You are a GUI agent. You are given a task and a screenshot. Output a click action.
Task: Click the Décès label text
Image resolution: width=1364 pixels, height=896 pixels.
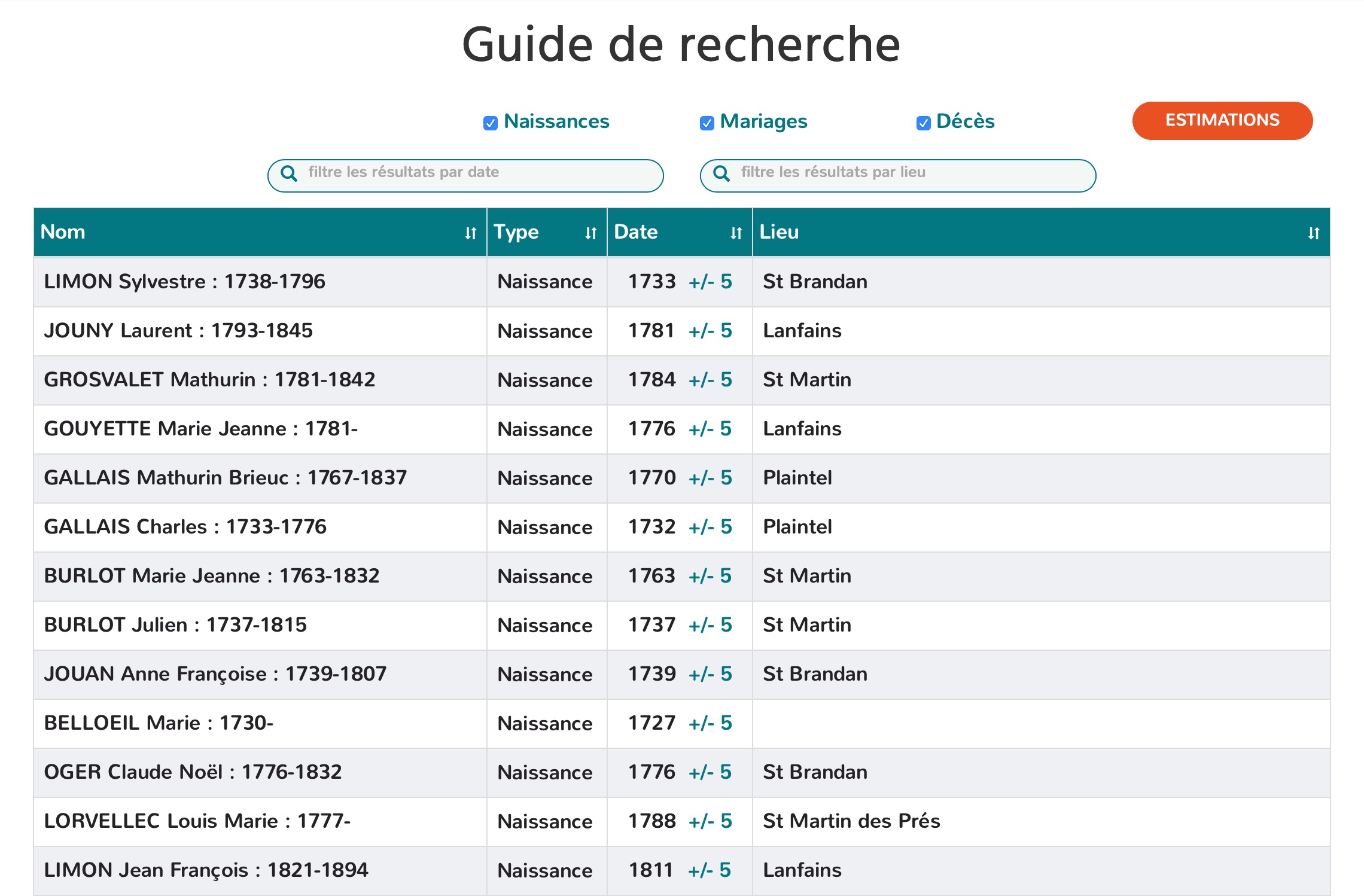(965, 121)
